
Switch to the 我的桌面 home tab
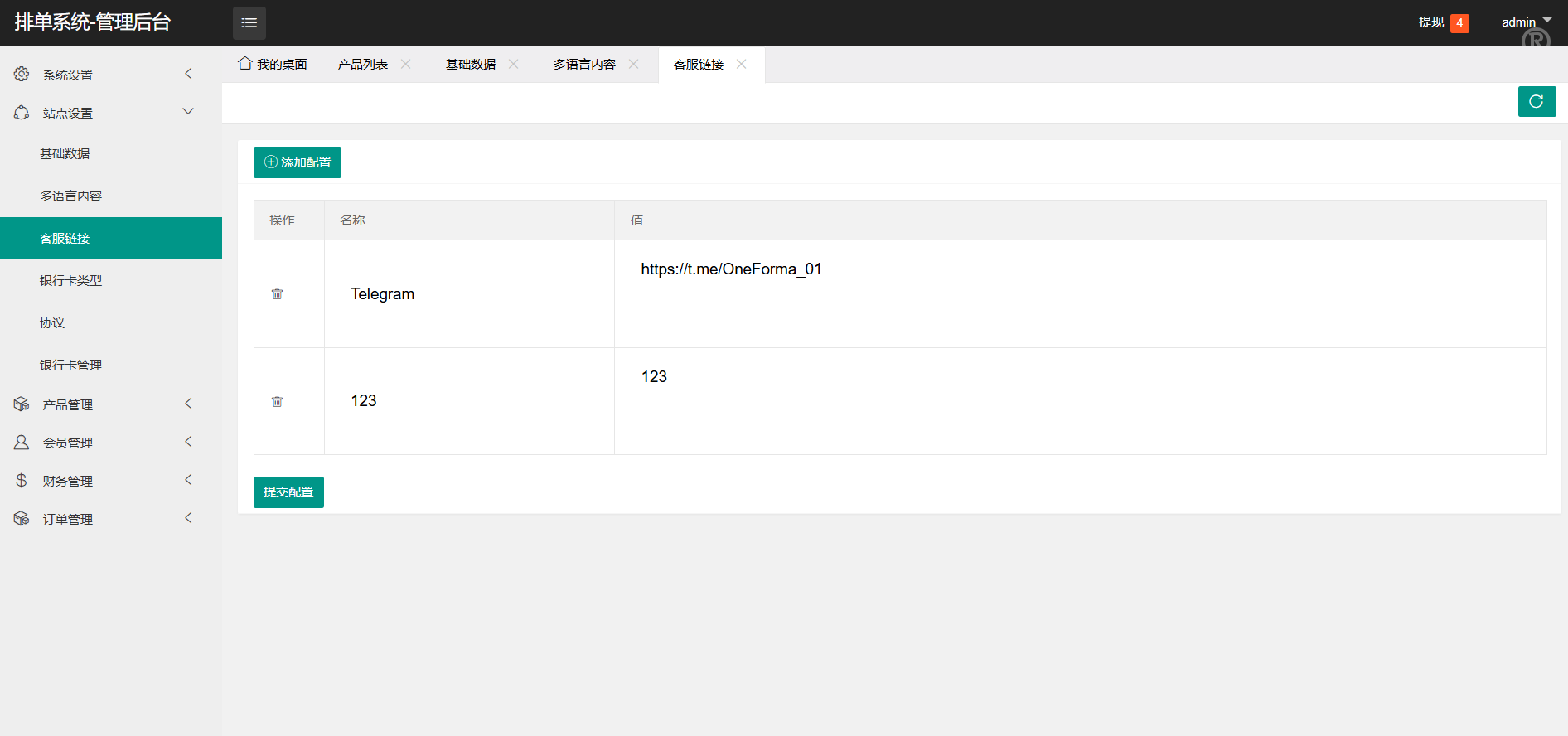[x=273, y=64]
